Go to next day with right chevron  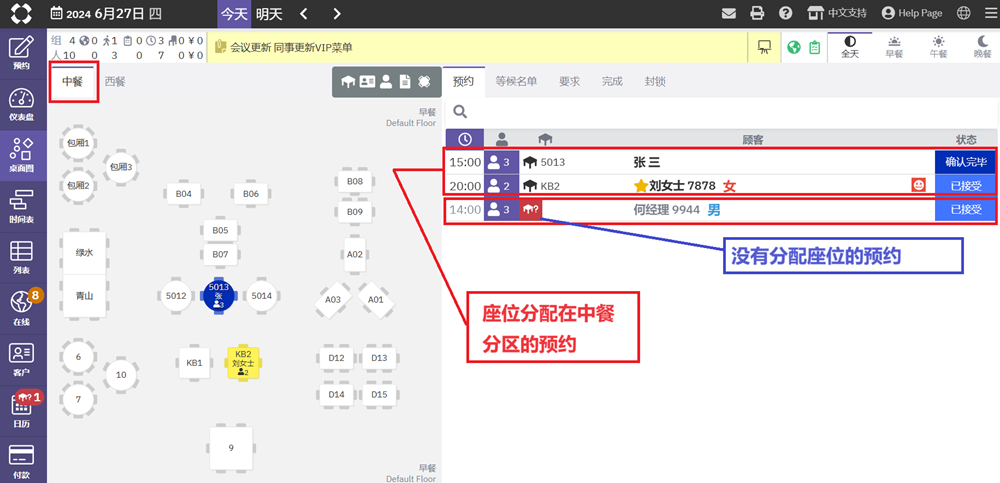337,13
